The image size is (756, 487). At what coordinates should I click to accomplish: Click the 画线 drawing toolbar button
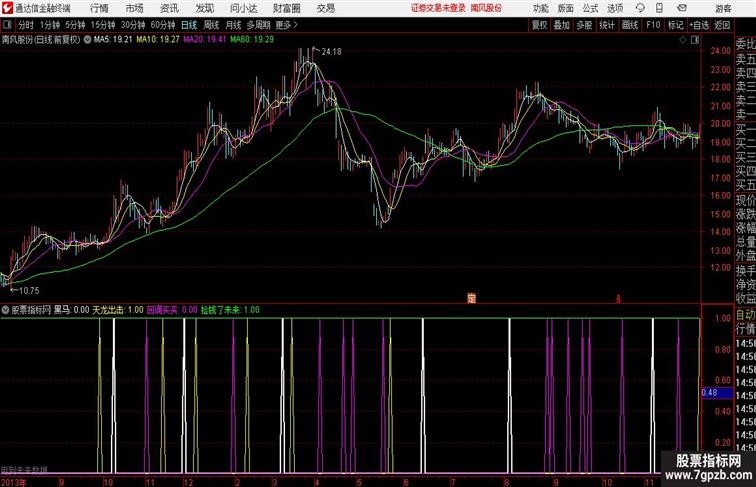(630, 25)
